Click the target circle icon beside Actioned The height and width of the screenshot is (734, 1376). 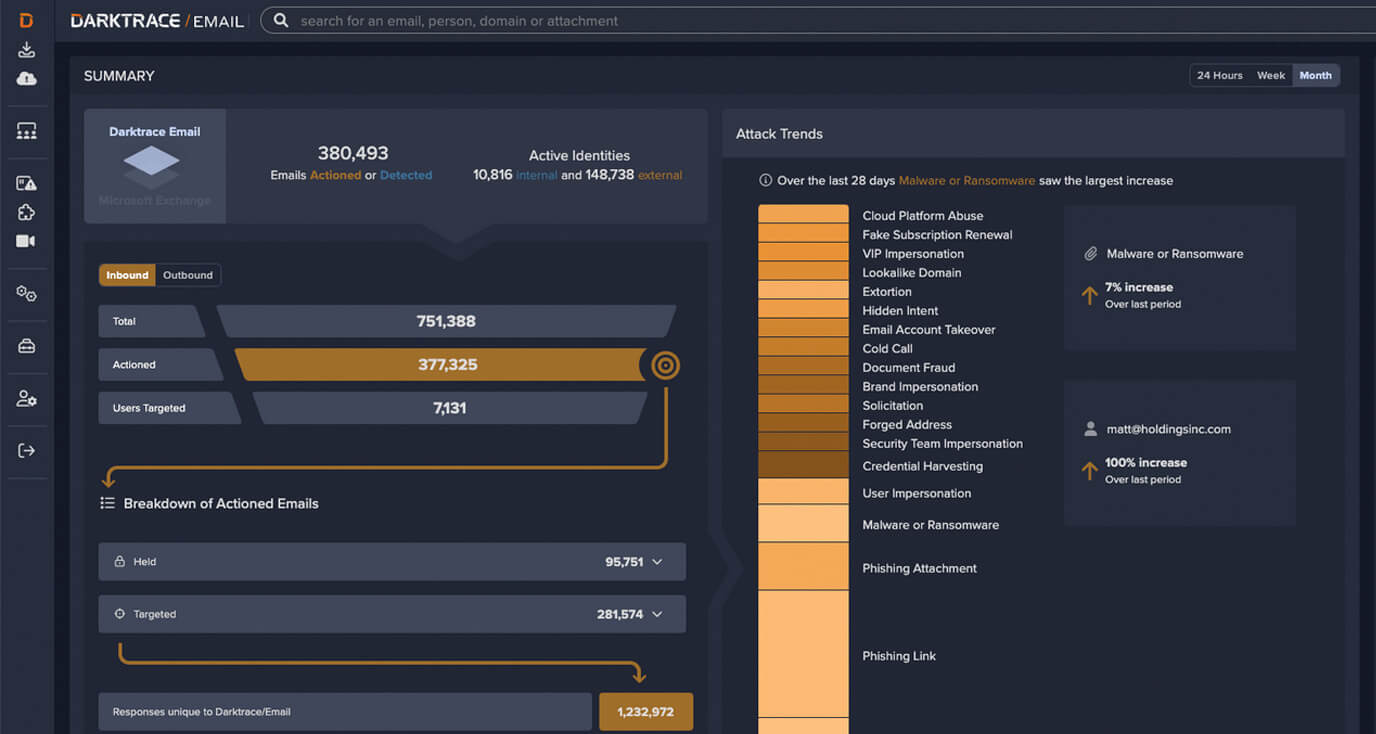pyautogui.click(x=666, y=365)
